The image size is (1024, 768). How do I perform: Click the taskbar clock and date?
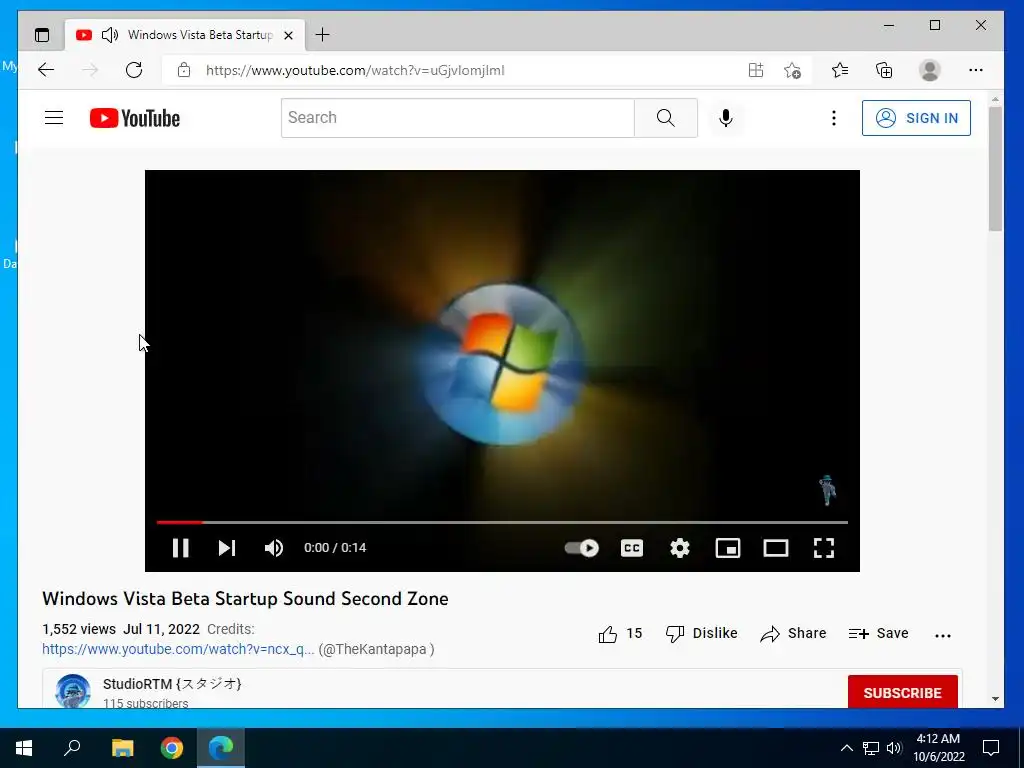pos(938,748)
